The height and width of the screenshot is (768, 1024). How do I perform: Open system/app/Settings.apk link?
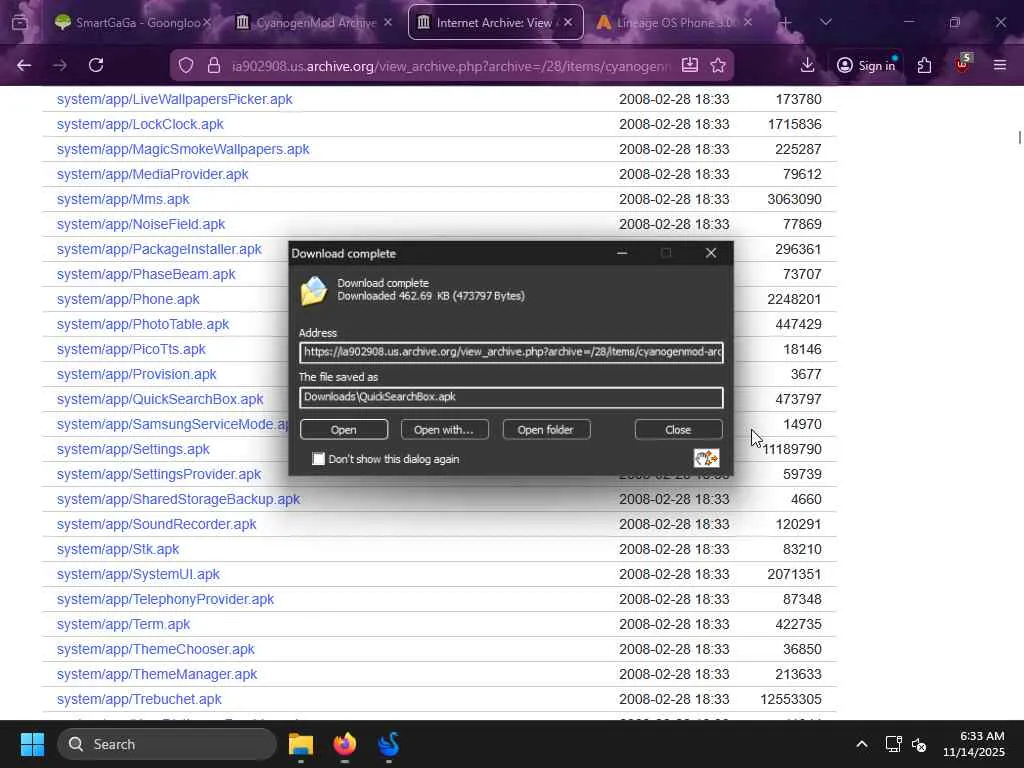coord(133,449)
